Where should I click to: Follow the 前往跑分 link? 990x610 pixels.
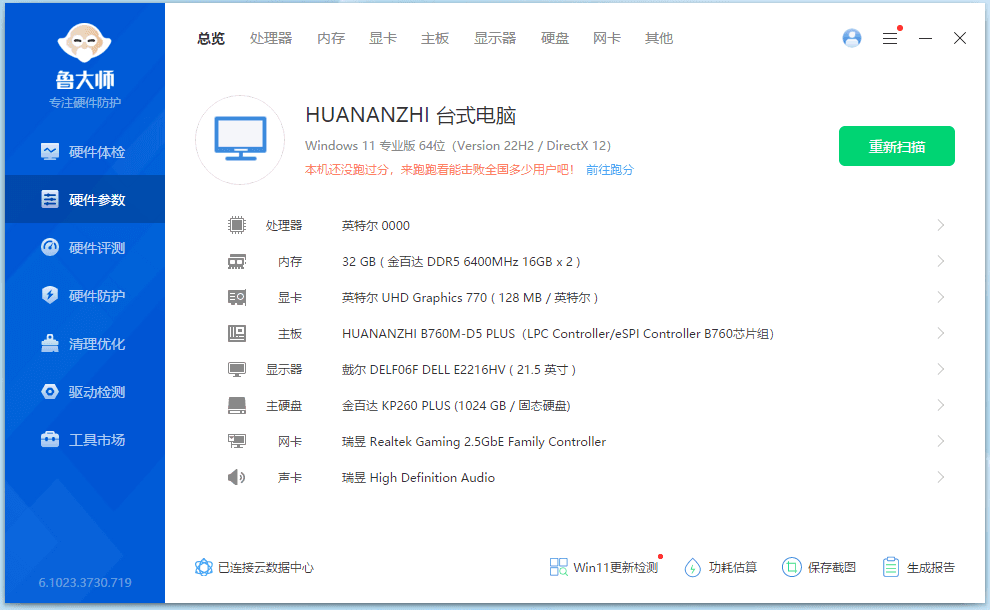pyautogui.click(x=609, y=169)
